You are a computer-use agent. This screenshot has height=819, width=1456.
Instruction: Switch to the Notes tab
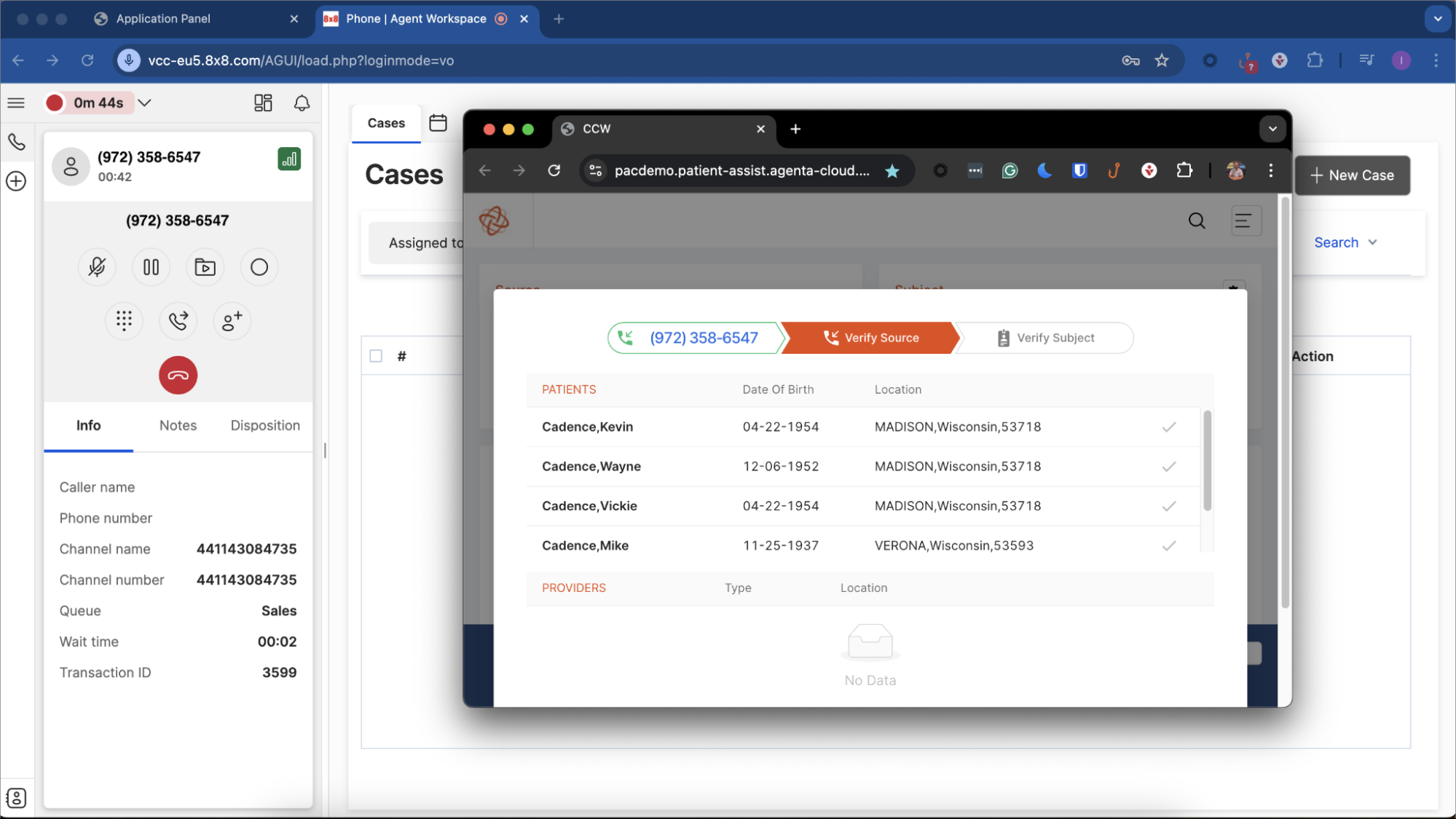click(178, 425)
